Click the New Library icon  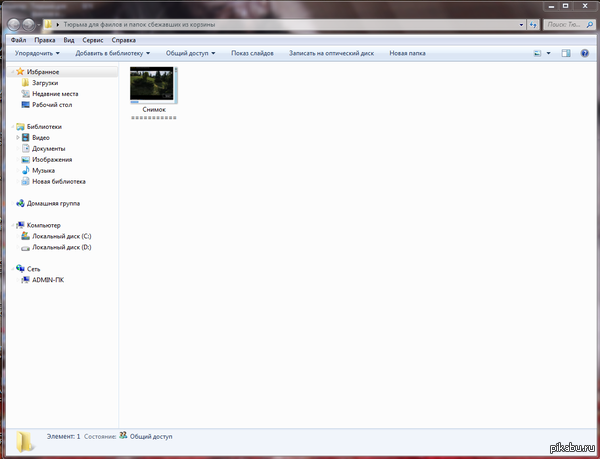[x=26, y=181]
